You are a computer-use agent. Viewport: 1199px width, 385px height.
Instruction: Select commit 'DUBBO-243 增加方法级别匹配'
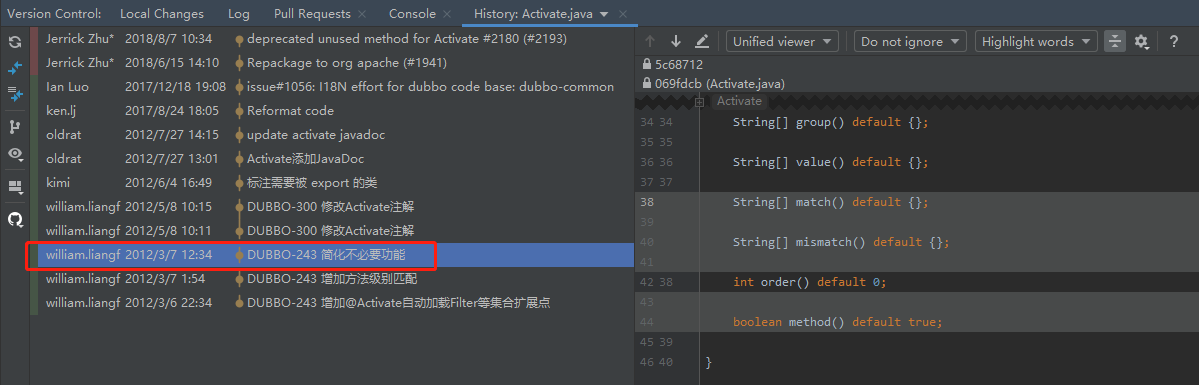(332, 279)
